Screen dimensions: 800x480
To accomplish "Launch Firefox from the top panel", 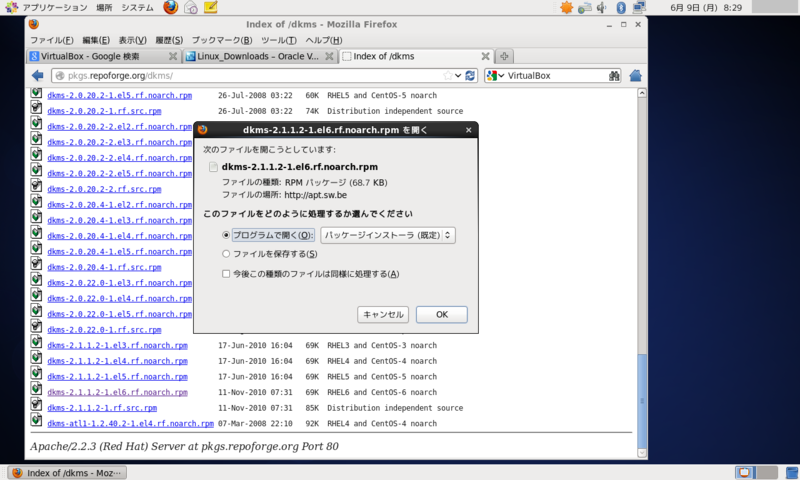I will pos(171,7).
